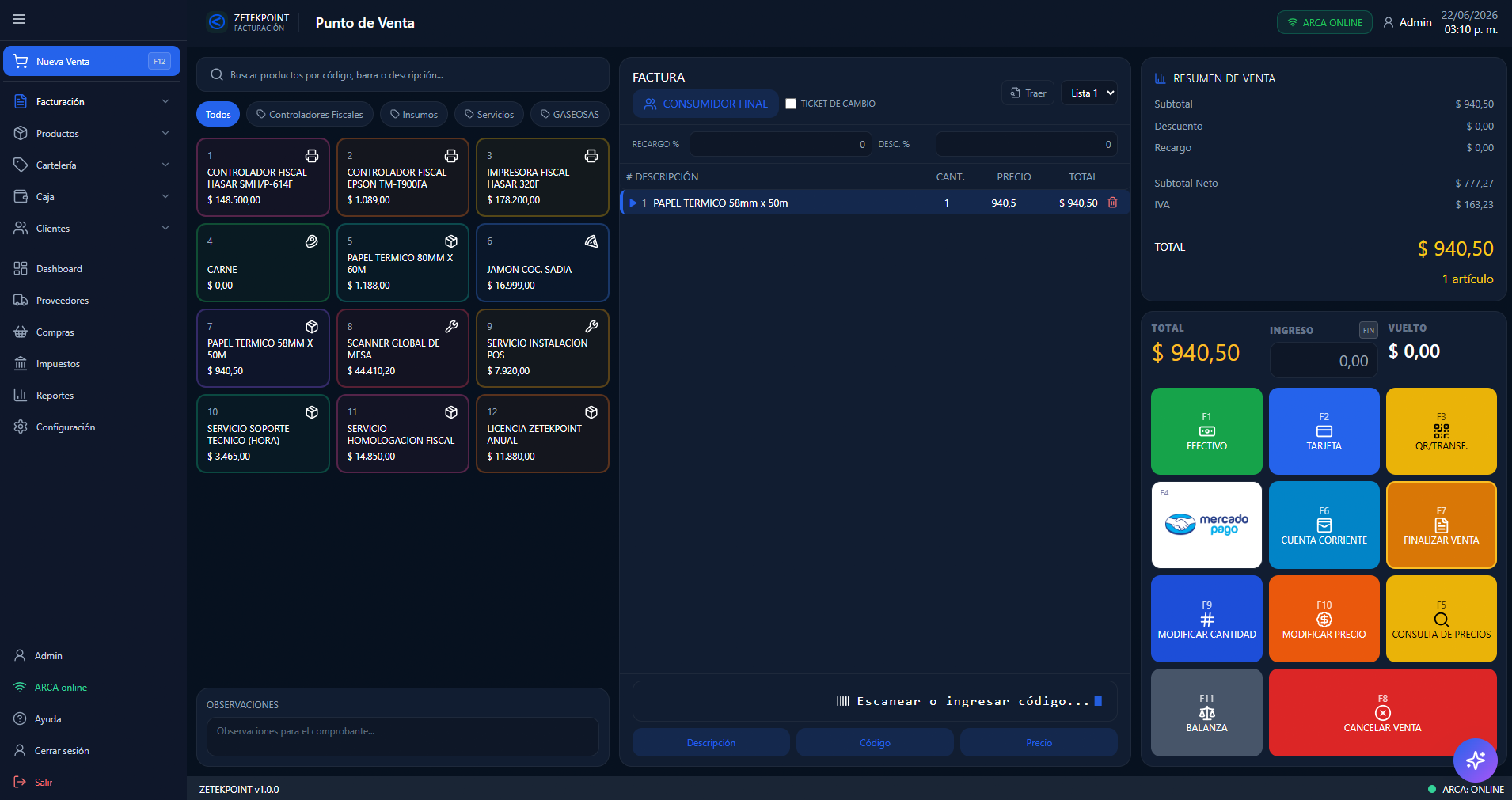The image size is (1512, 800).
Task: Expand the Clientes sidebar menu
Action: click(93, 229)
